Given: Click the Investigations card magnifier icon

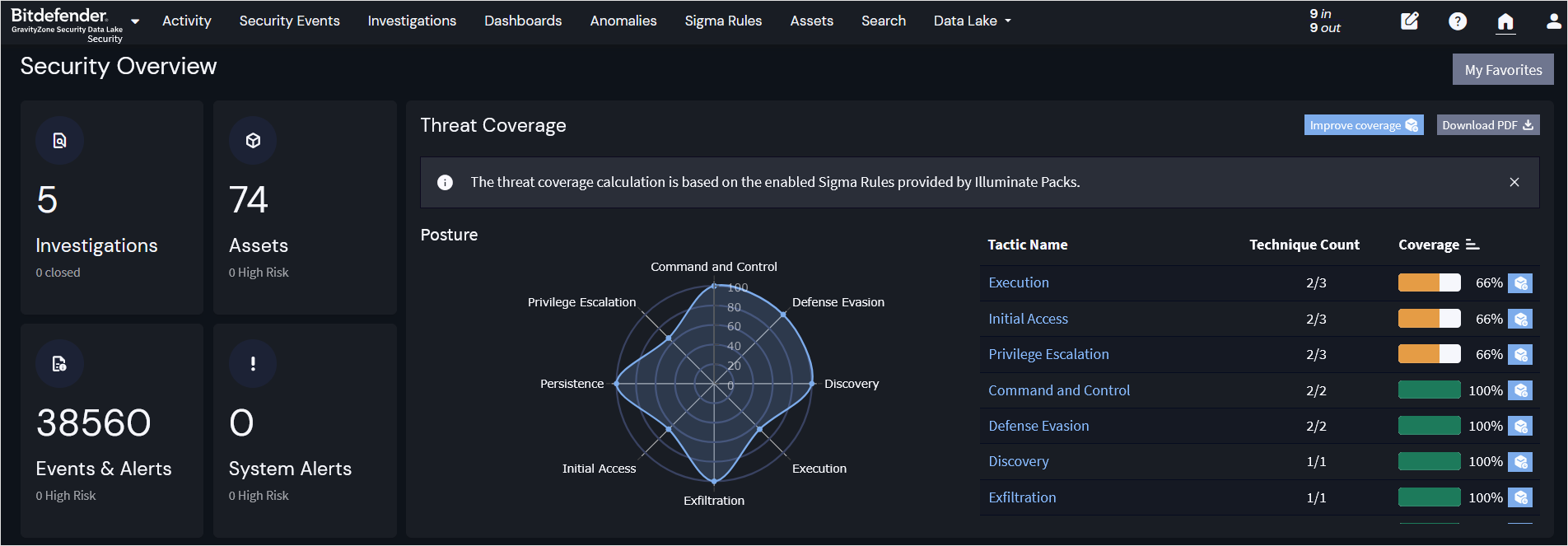Looking at the screenshot, I should click(x=59, y=141).
